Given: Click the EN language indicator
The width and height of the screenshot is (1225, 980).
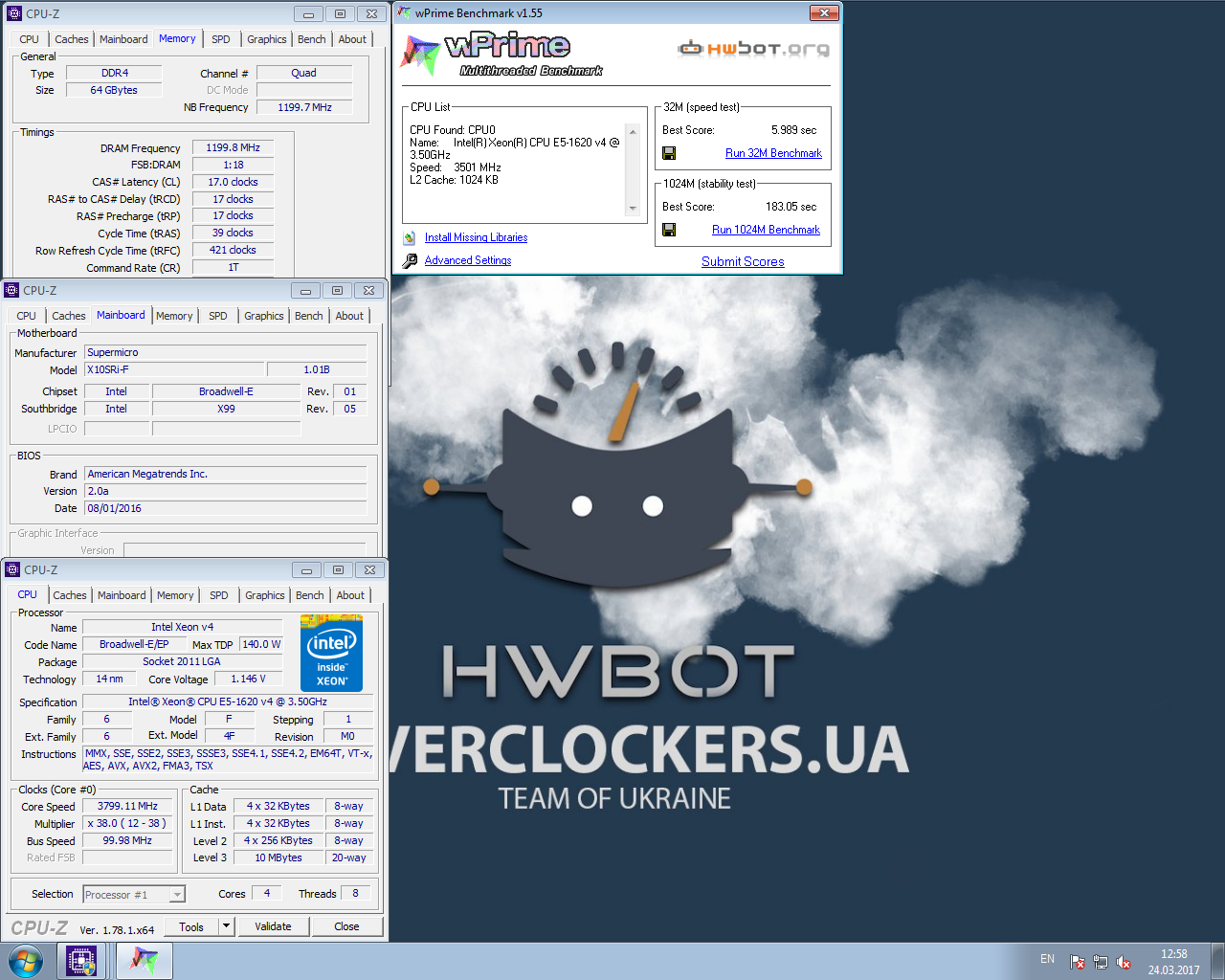Looking at the screenshot, I should pos(1047,959).
